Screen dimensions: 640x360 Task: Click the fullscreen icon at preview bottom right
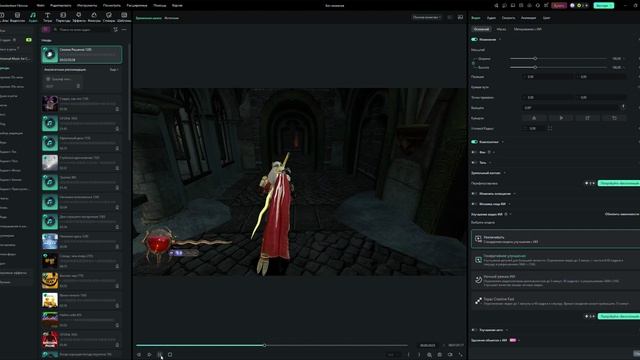pos(461,355)
